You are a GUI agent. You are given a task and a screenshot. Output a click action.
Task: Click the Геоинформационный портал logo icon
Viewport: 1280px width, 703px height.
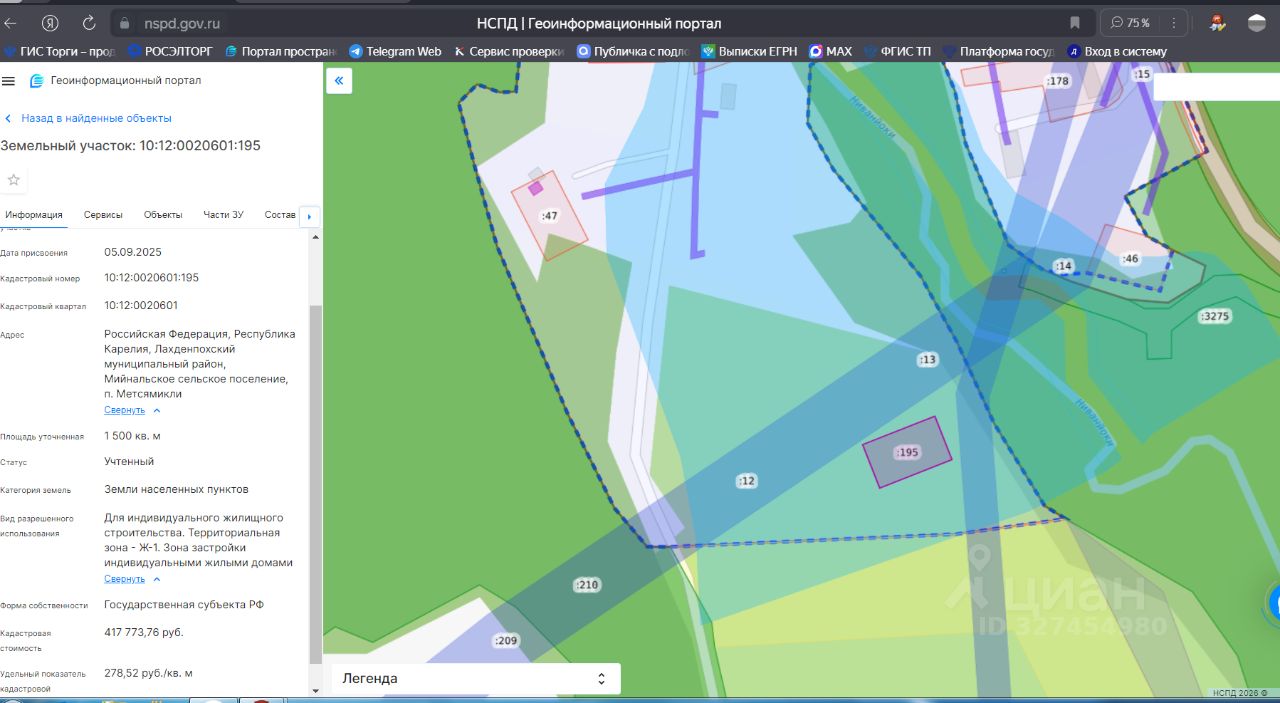click(36, 81)
